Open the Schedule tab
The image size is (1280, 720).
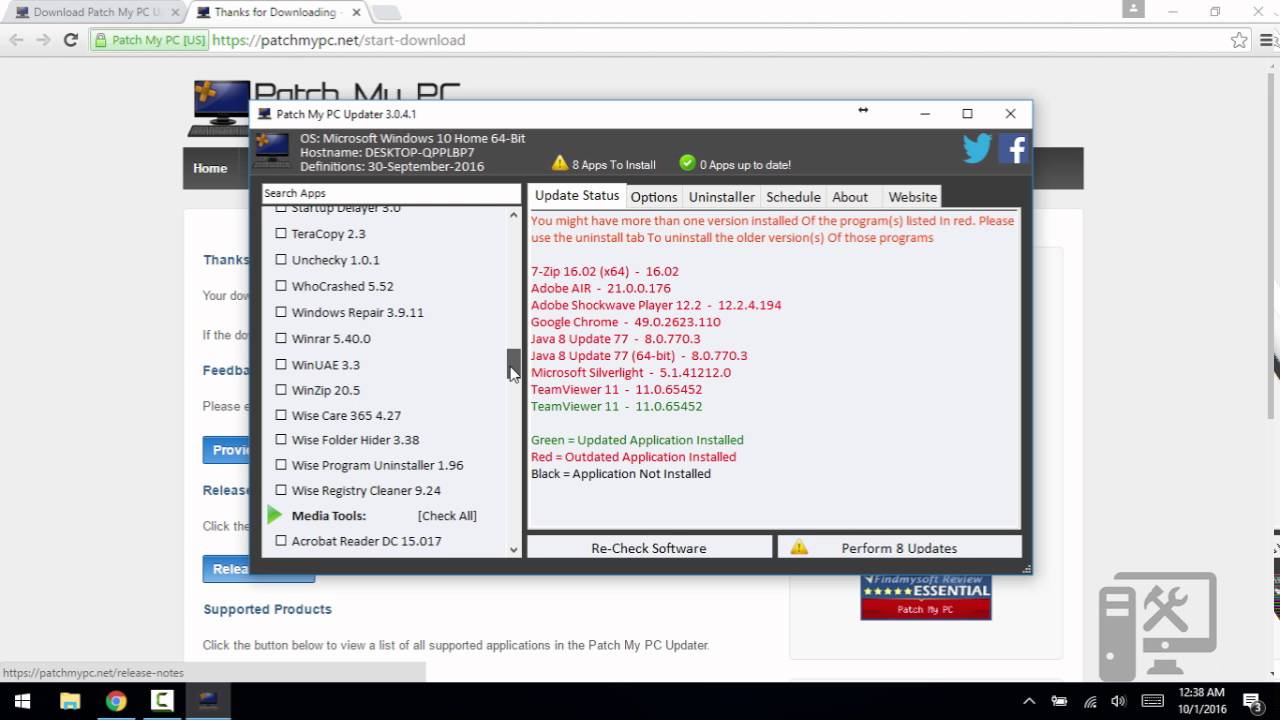click(x=793, y=197)
